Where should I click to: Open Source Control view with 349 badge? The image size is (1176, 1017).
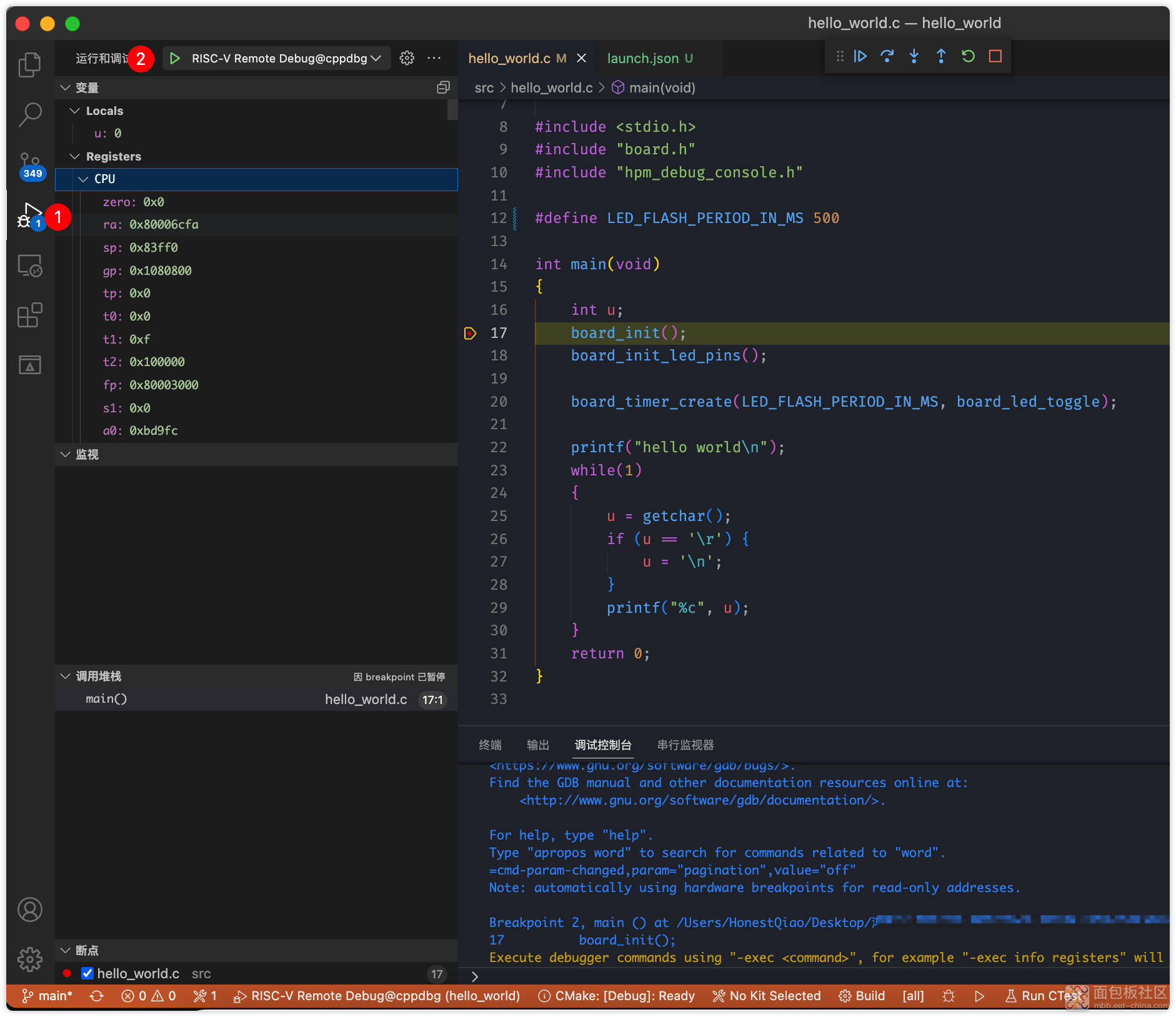[x=31, y=166]
